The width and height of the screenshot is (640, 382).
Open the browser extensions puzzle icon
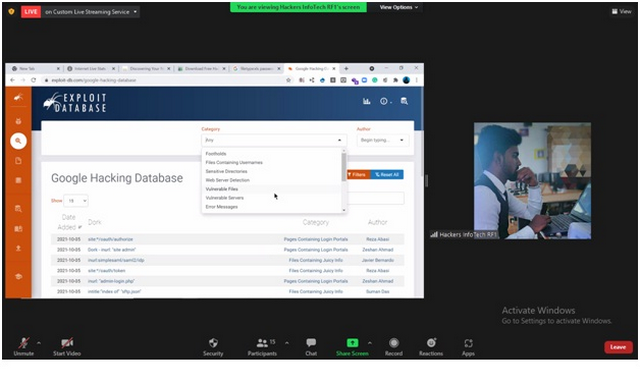coord(395,80)
